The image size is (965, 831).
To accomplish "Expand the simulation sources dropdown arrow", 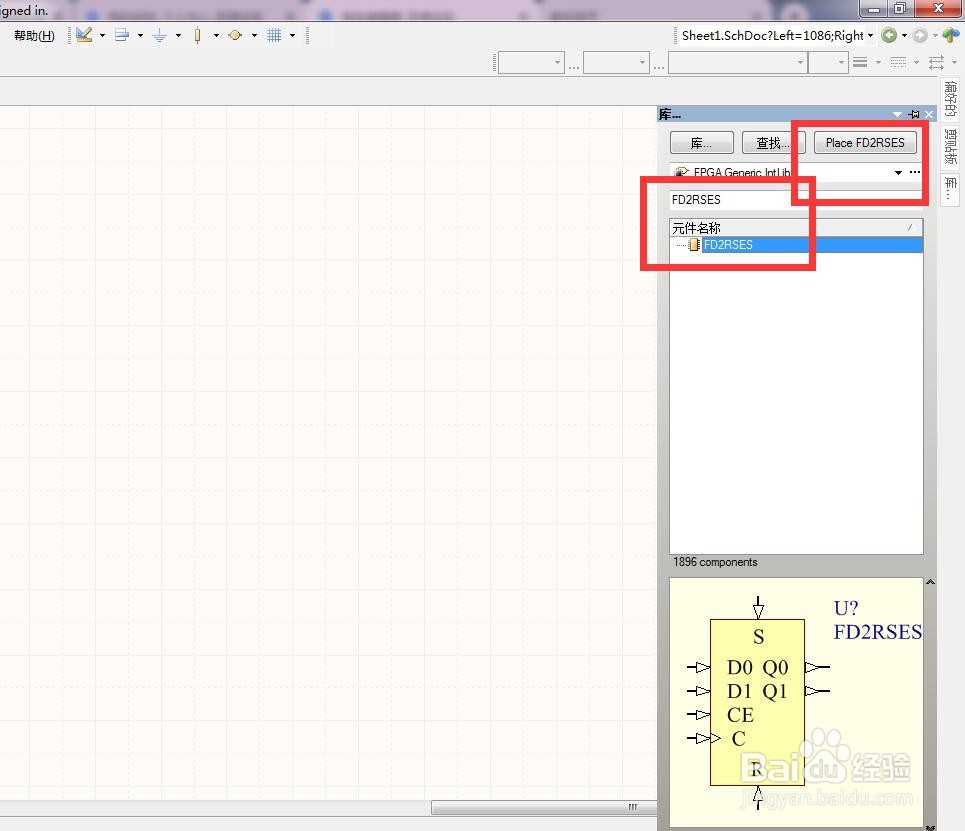I will coord(254,36).
